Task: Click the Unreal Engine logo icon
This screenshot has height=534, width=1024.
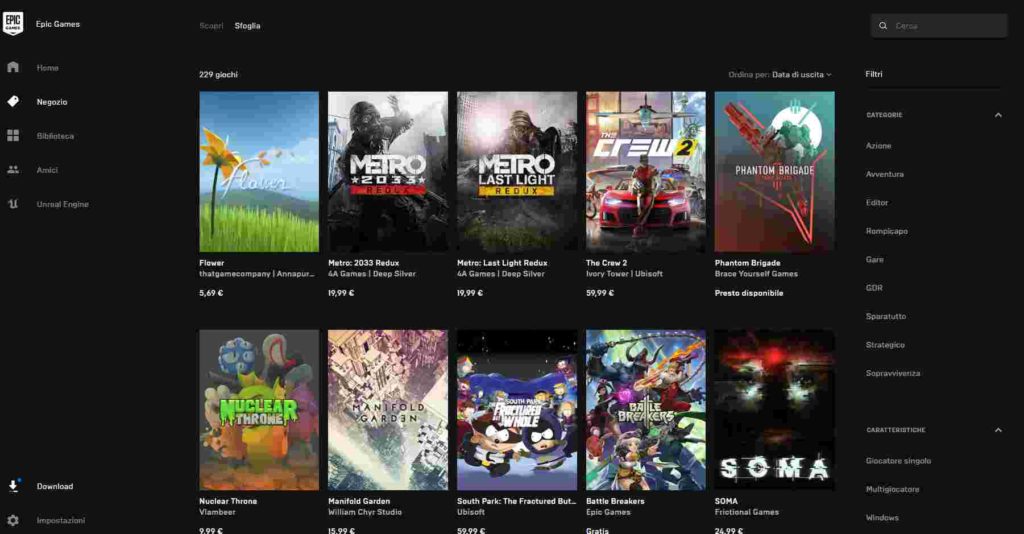Action: [13, 204]
